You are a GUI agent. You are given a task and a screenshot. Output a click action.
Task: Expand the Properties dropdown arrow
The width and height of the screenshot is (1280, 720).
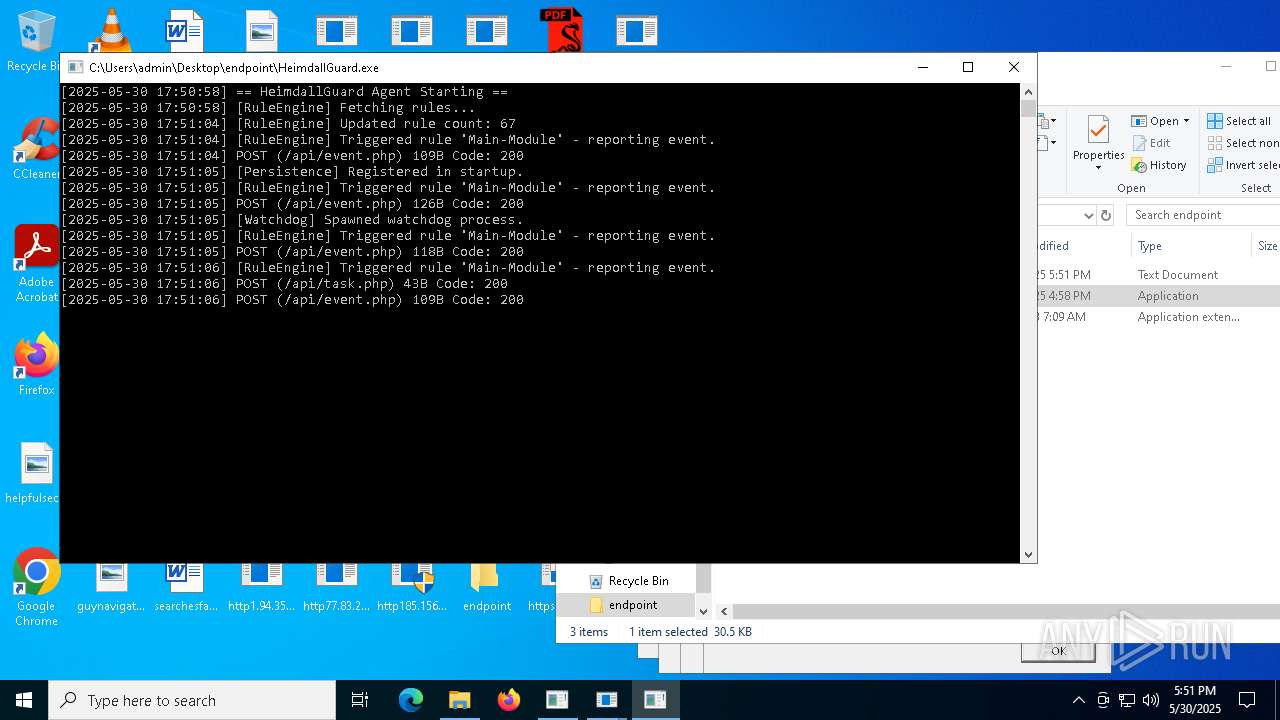point(1098,167)
